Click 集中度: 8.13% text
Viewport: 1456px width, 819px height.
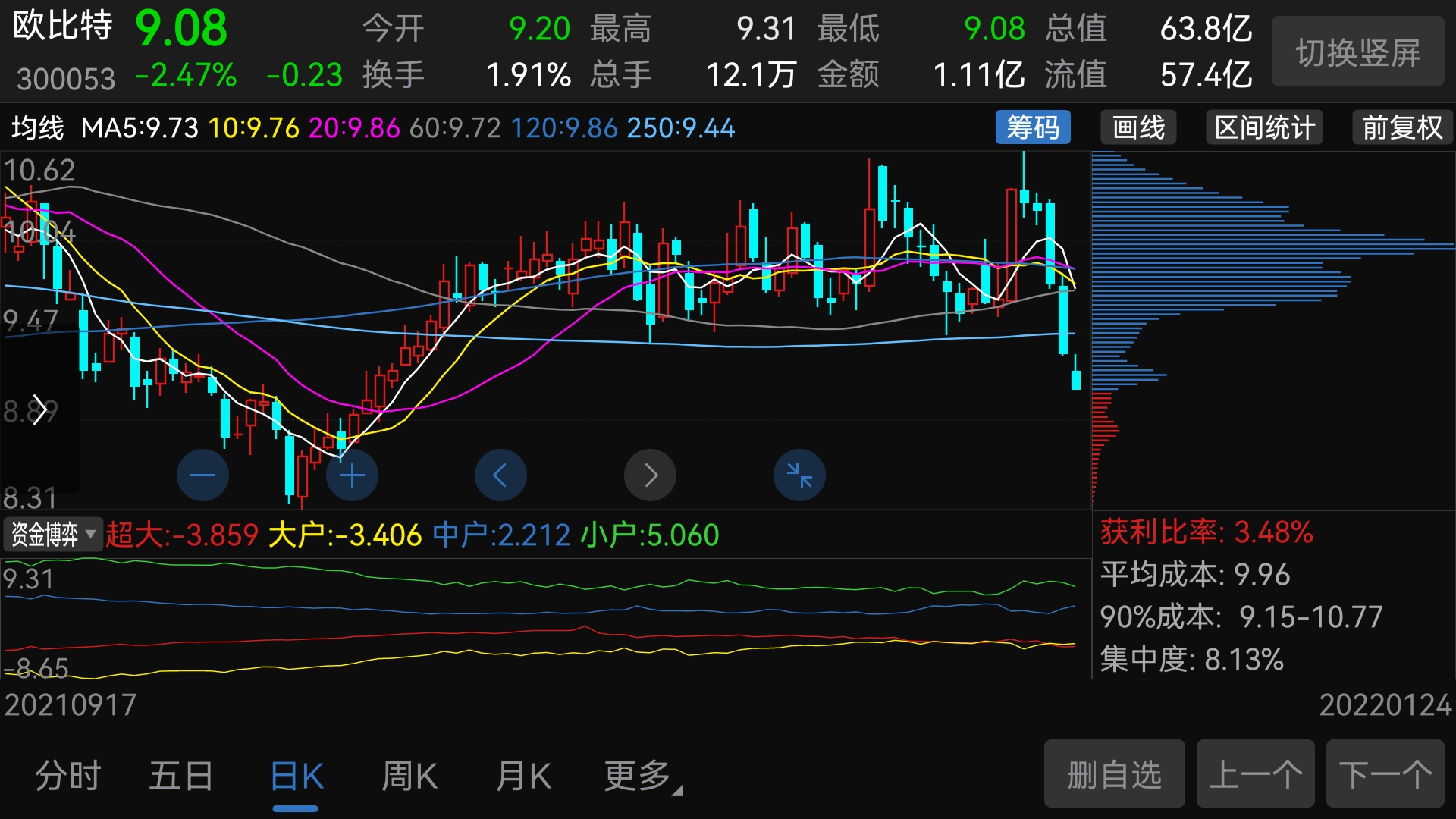(x=1191, y=659)
